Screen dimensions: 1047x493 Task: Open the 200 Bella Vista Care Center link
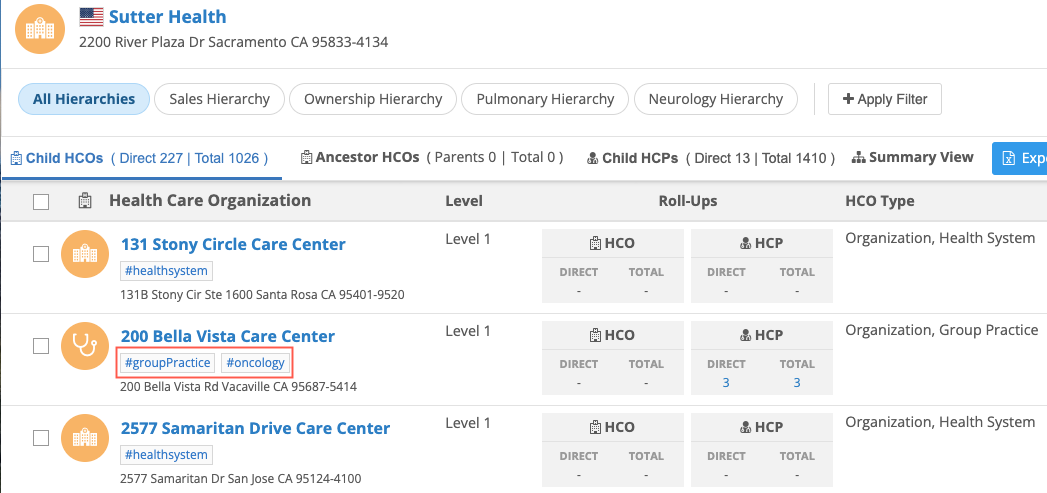coord(228,336)
